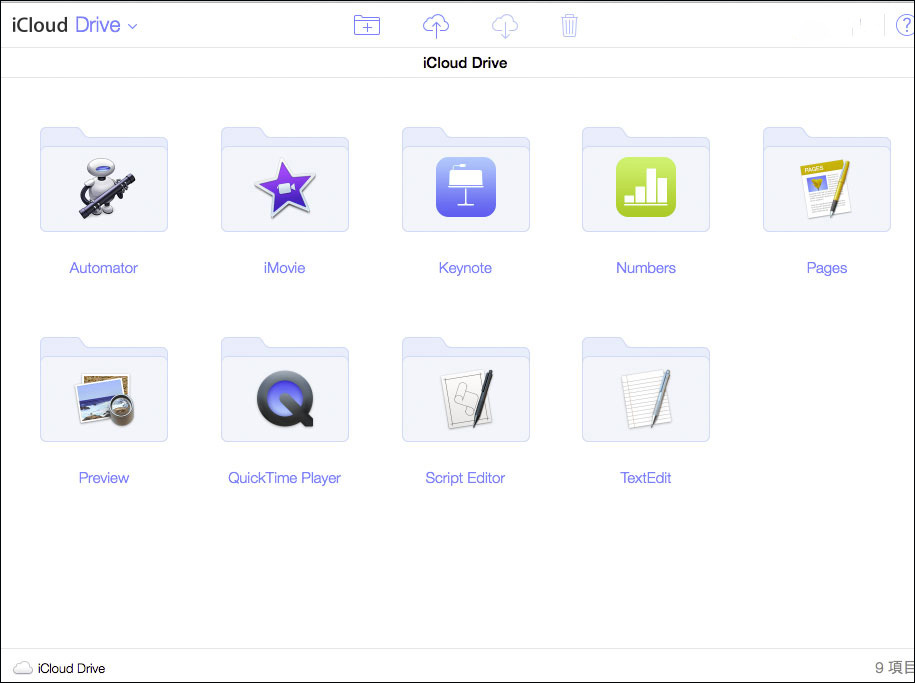Create a new folder with toolbar icon
The height and width of the screenshot is (683, 915).
pyautogui.click(x=367, y=25)
